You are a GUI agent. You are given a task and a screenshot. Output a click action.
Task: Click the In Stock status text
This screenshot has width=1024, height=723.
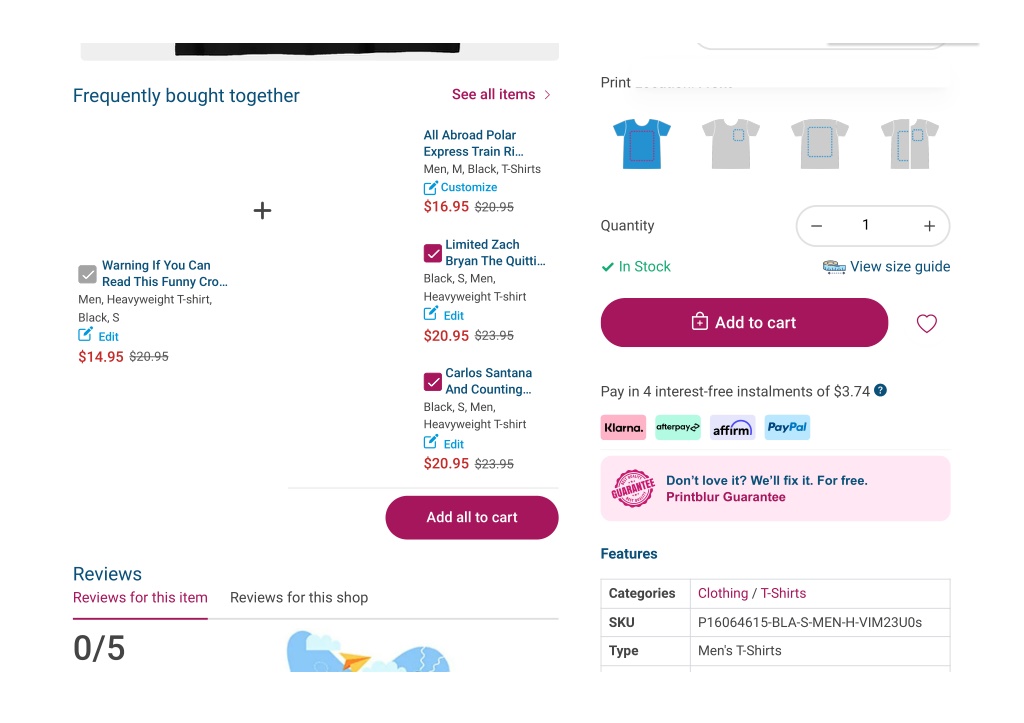point(645,266)
